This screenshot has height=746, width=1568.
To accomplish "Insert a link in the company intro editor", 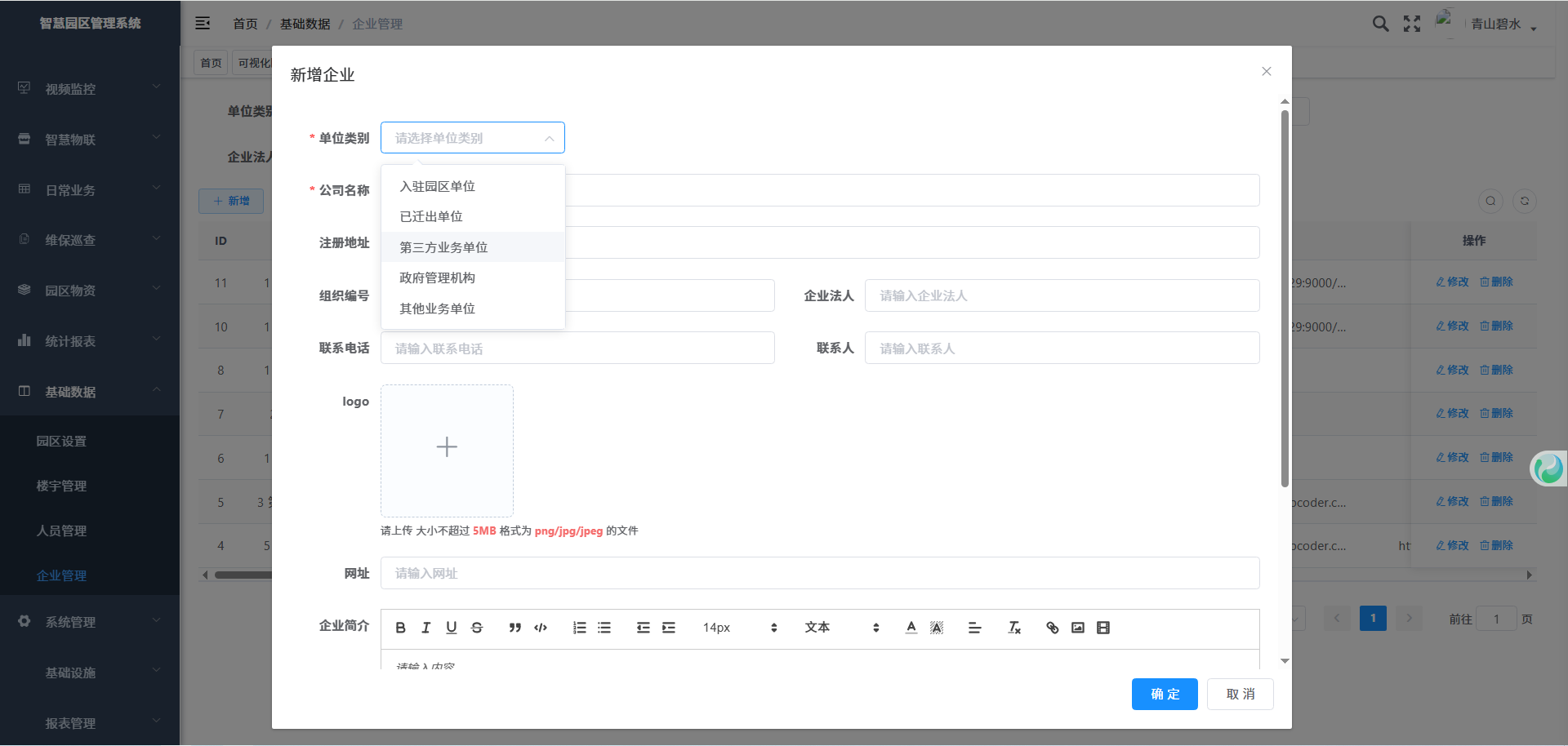I will click(1052, 628).
